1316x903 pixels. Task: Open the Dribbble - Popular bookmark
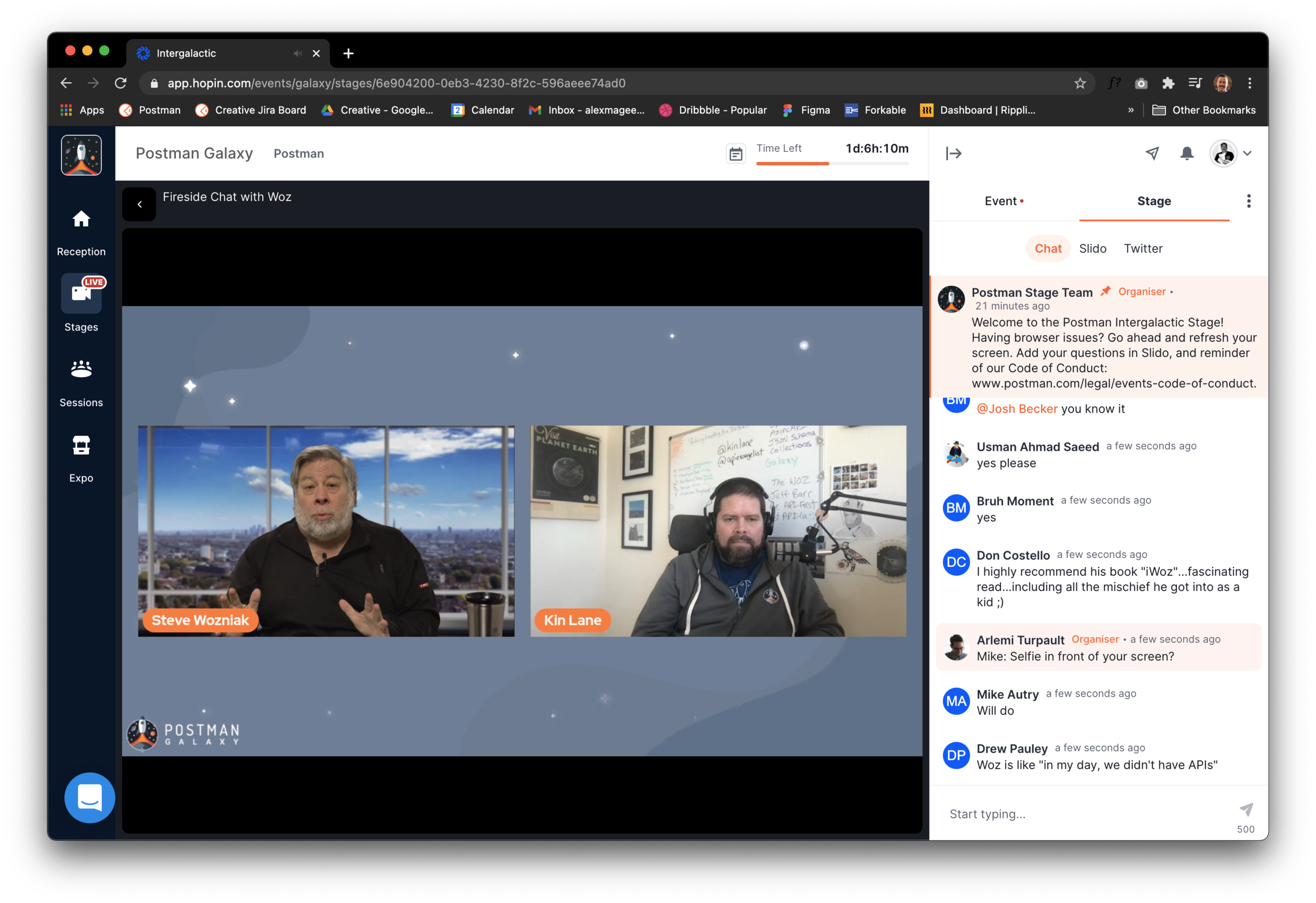point(712,110)
